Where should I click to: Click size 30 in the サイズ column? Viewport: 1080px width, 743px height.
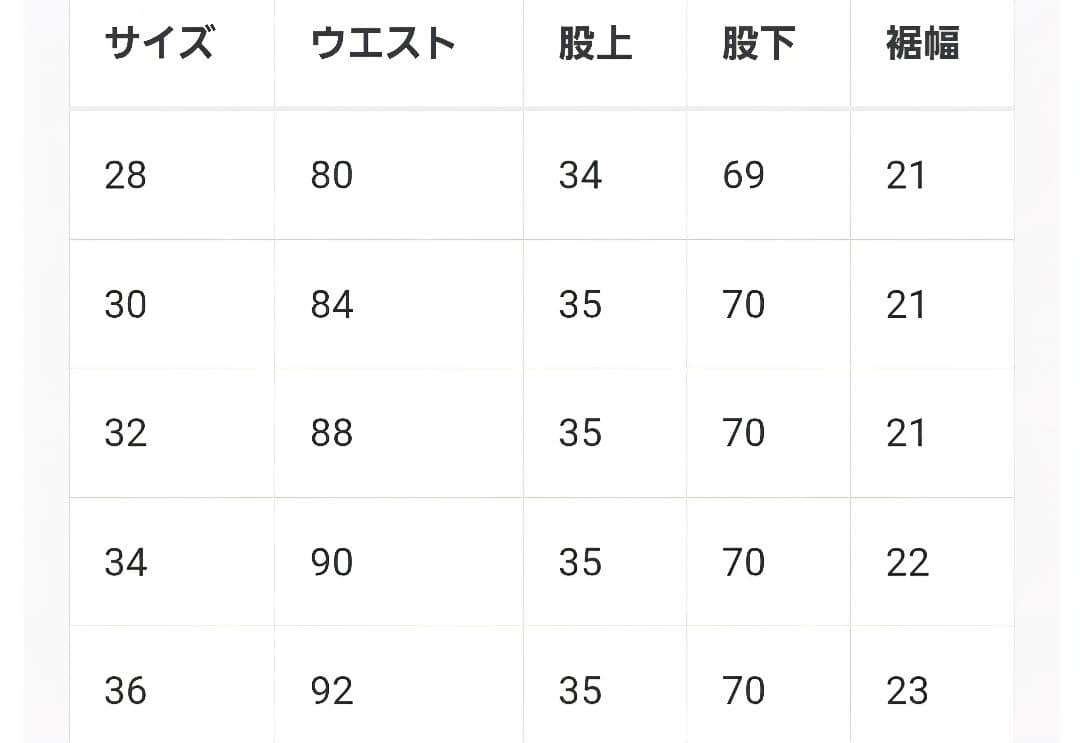coord(125,305)
